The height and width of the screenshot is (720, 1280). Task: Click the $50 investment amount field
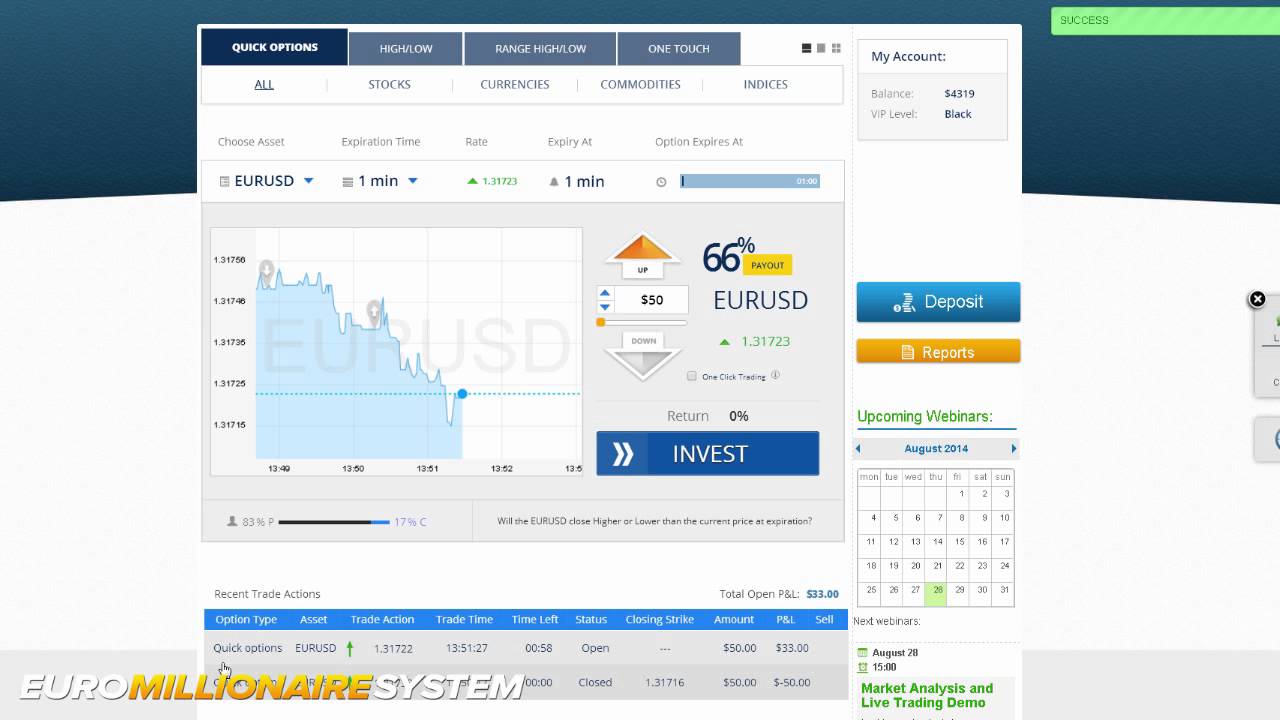click(652, 300)
